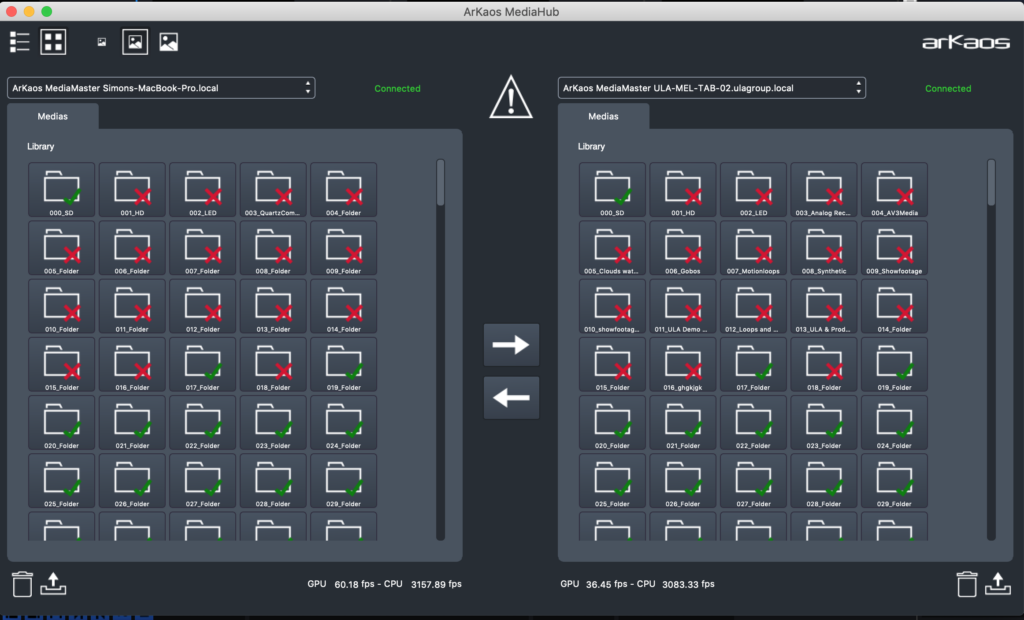Select 002_LED folder in Simons-MacBook-Pro library
Viewport: 1024px width, 620px height.
(x=202, y=189)
